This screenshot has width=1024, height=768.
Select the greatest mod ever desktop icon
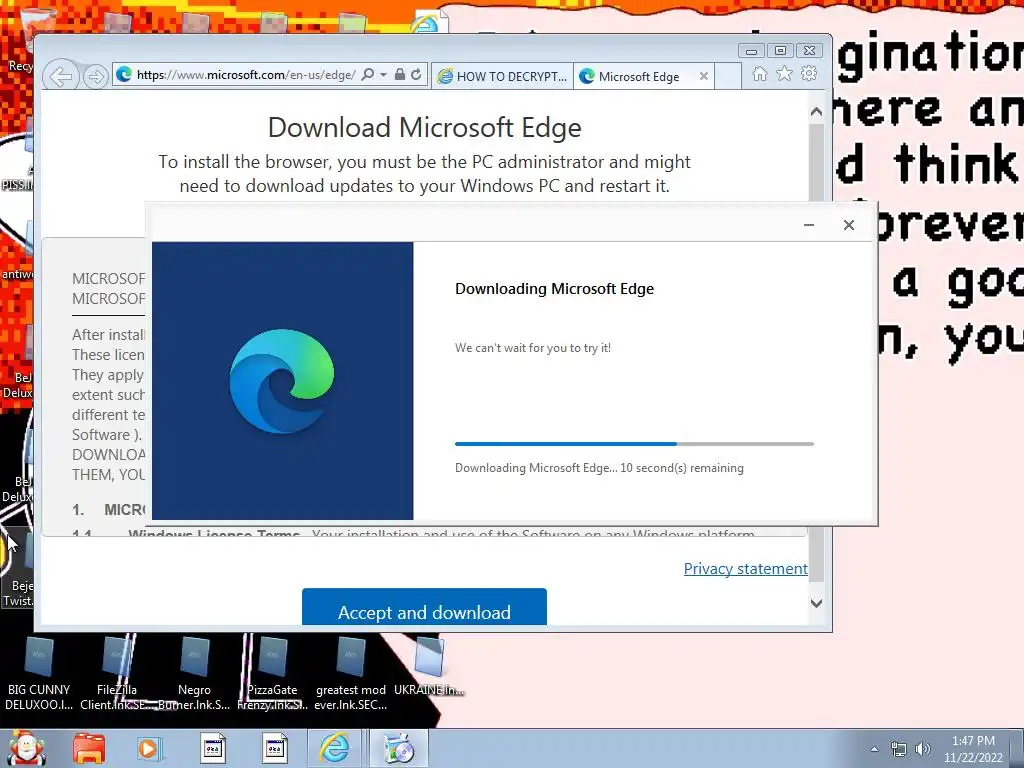pyautogui.click(x=351, y=675)
